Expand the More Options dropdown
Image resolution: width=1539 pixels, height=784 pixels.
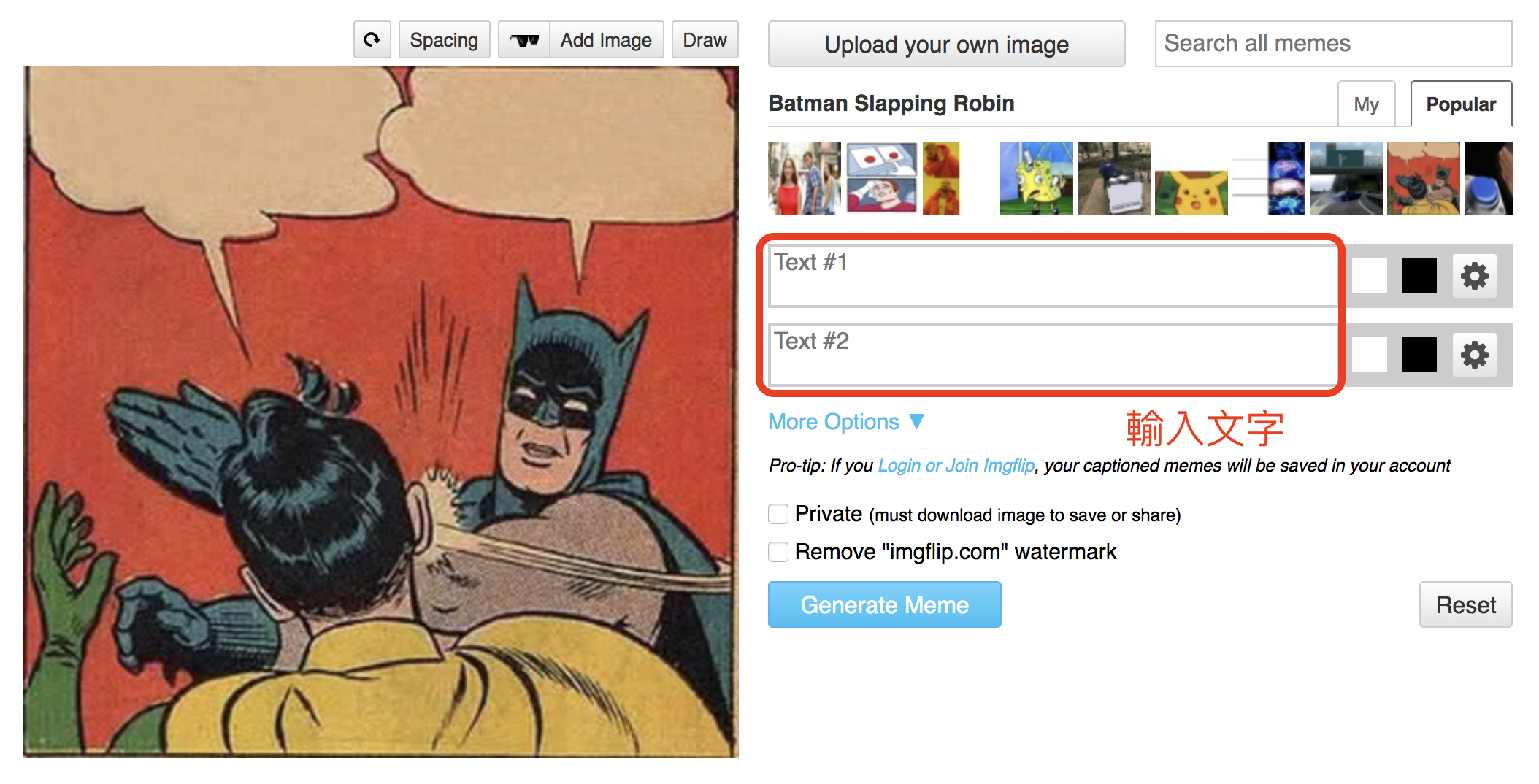846,422
